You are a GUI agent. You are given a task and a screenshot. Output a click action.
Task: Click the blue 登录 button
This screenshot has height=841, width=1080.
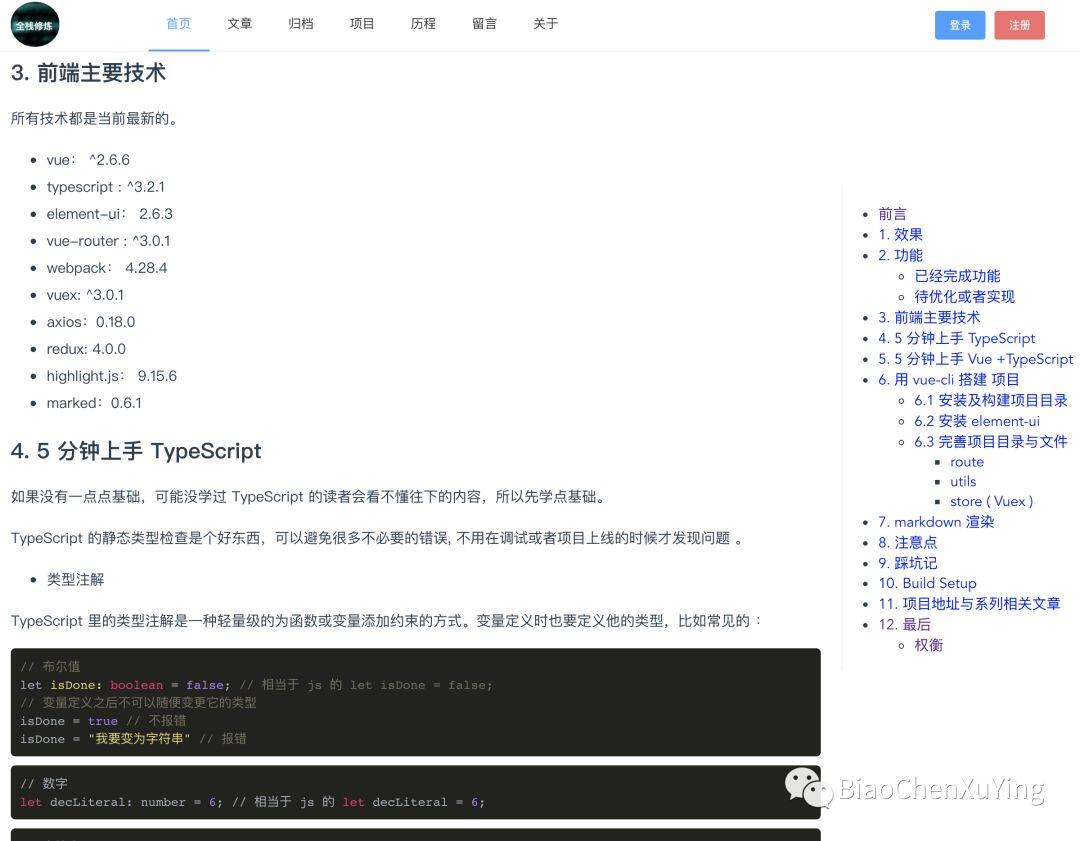point(959,25)
